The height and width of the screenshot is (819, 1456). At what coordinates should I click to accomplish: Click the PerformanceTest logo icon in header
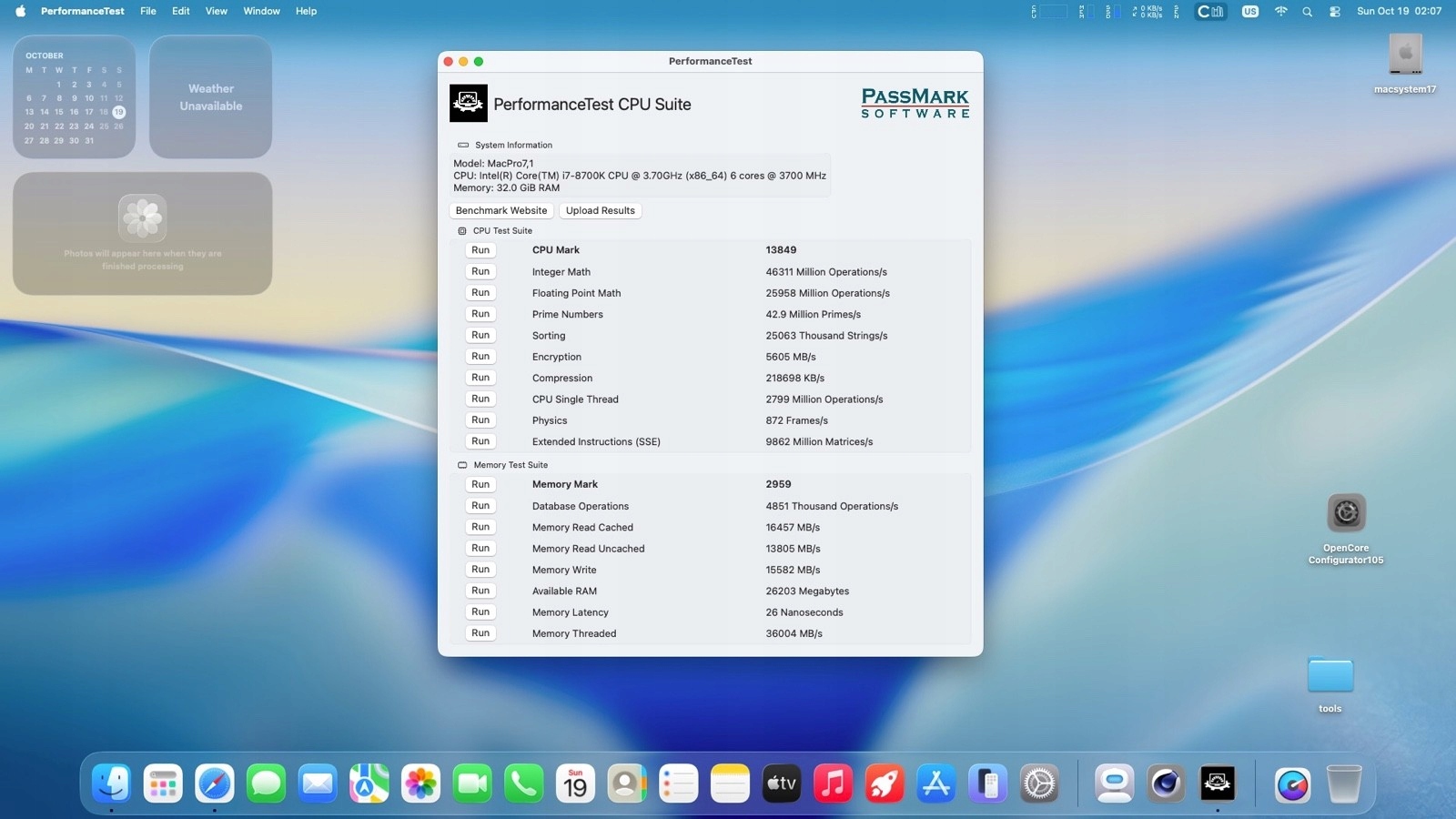point(468,104)
